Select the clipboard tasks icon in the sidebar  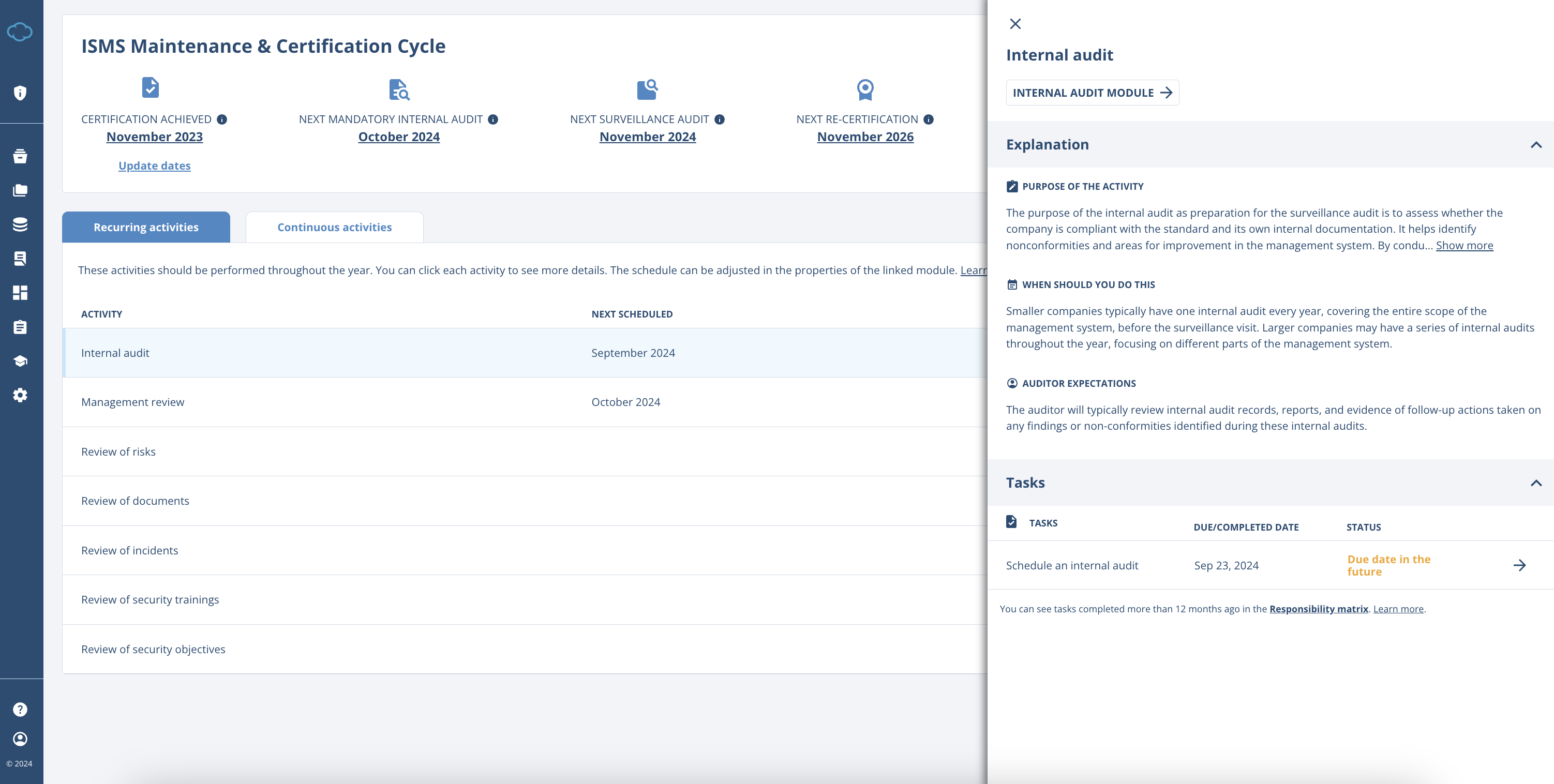(21, 326)
